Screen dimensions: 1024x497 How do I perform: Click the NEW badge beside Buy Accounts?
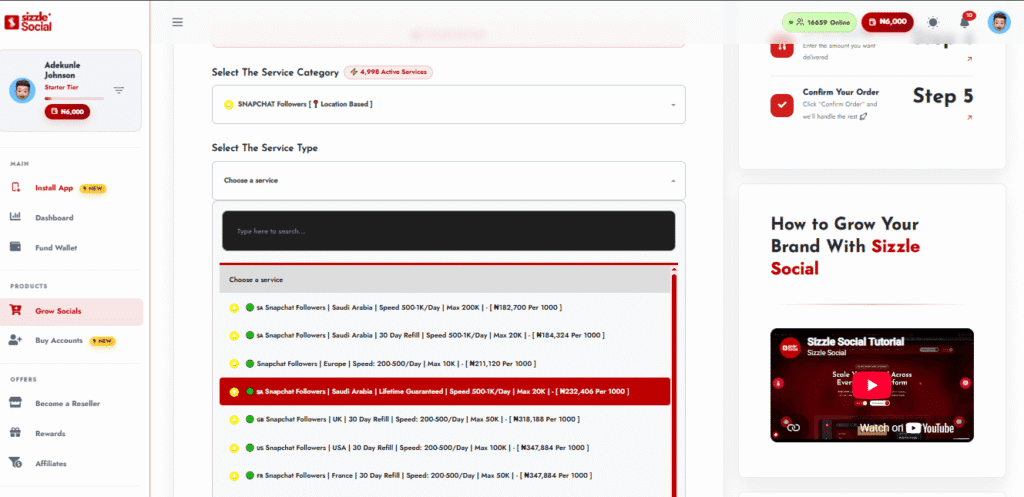point(103,341)
